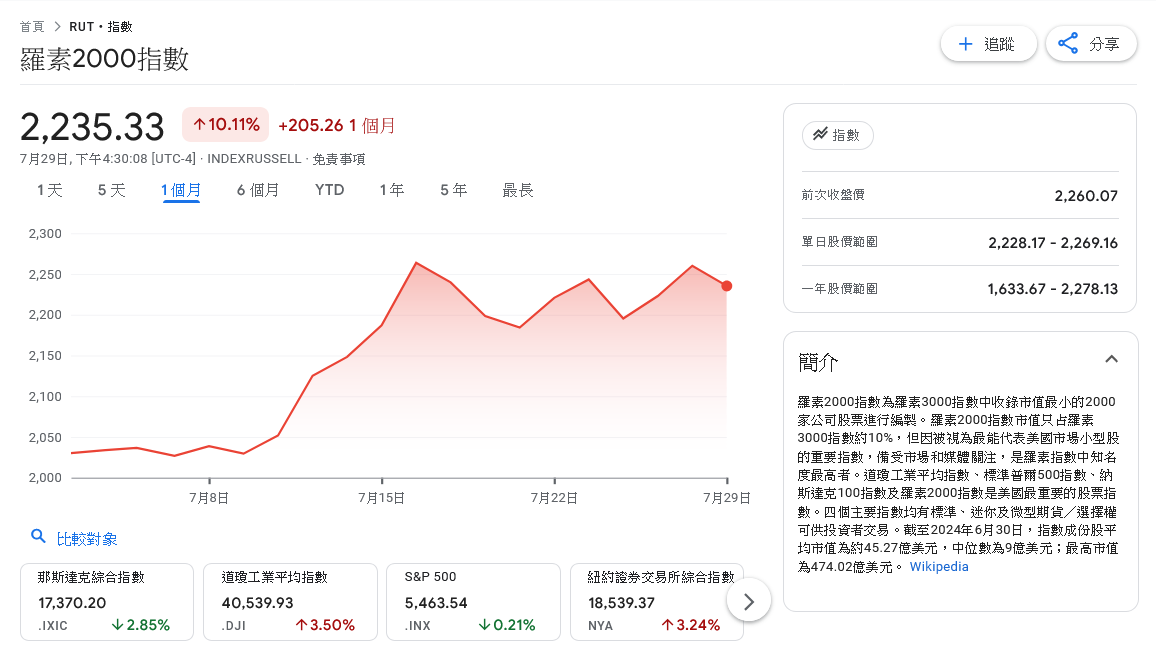Screen dimensions: 1156x654
Task: Click the 18,539.37 NYA value
Action: (621, 603)
